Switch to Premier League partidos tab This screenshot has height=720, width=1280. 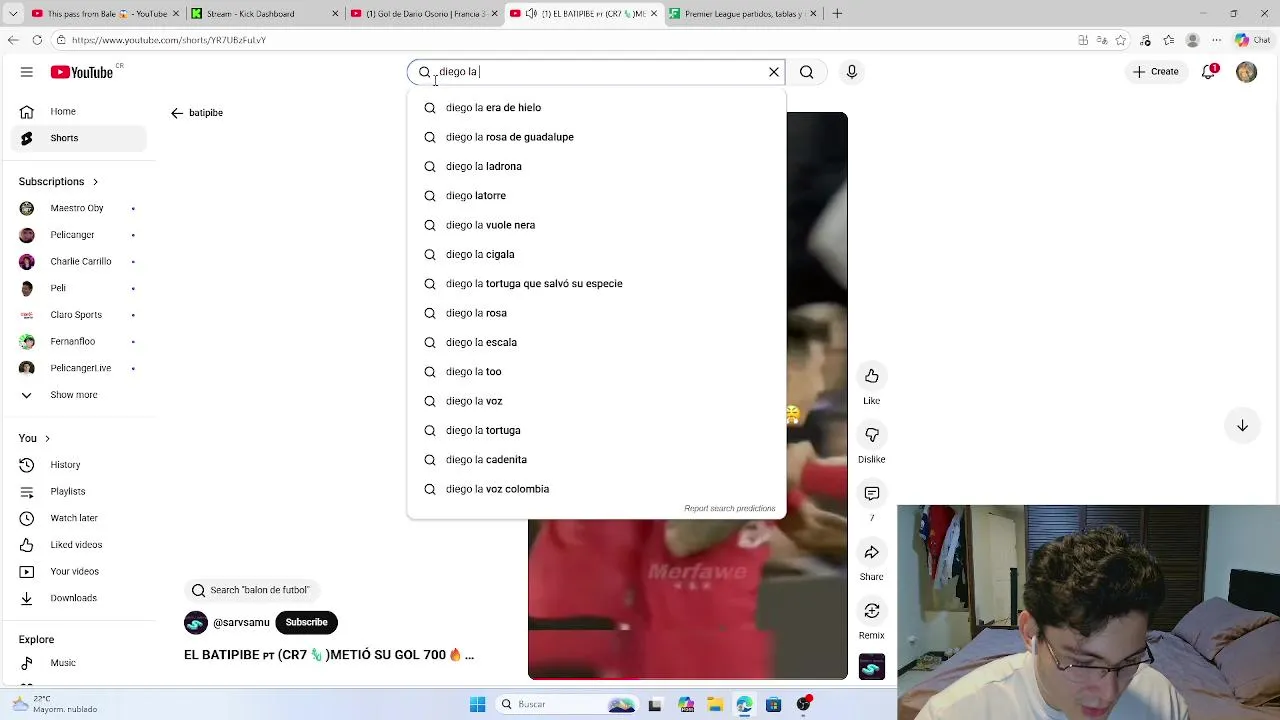click(743, 14)
